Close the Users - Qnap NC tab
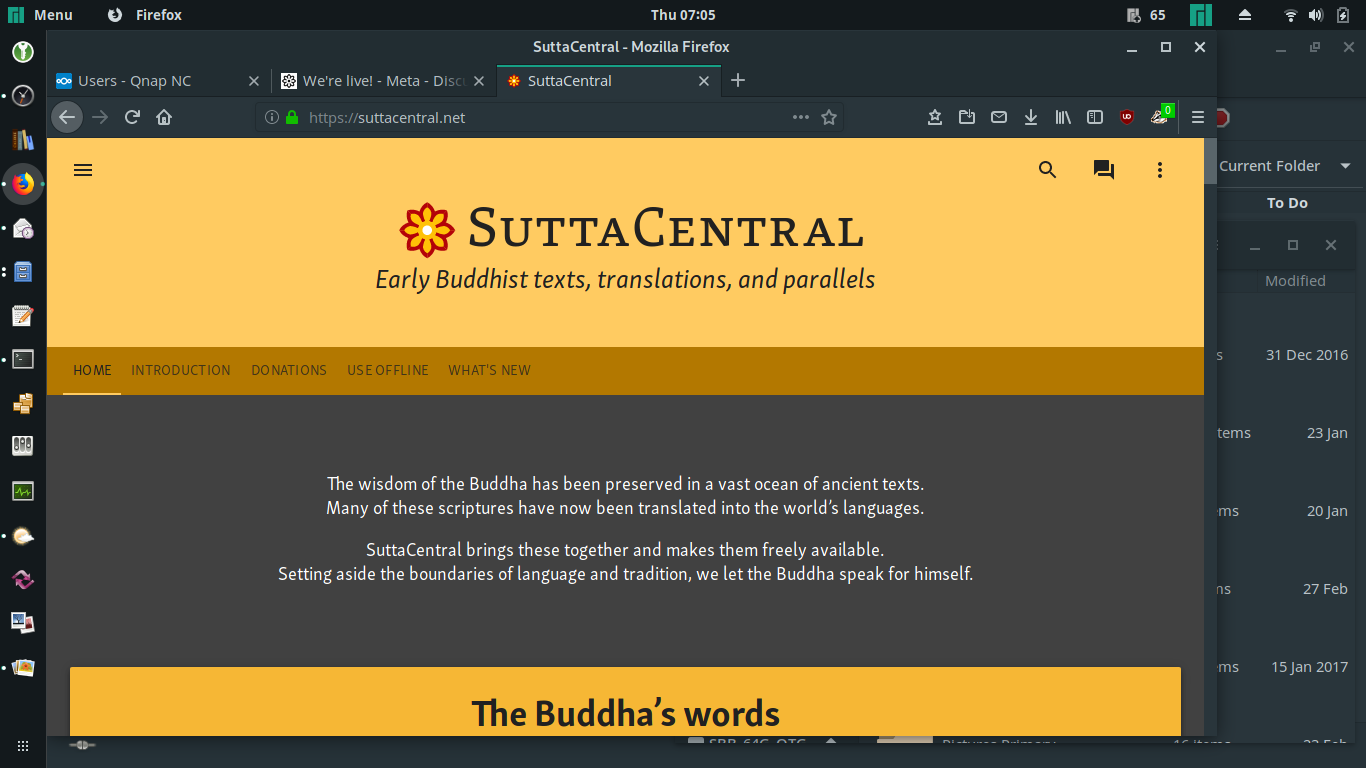Screen dimensions: 1366x768 (x=253, y=81)
